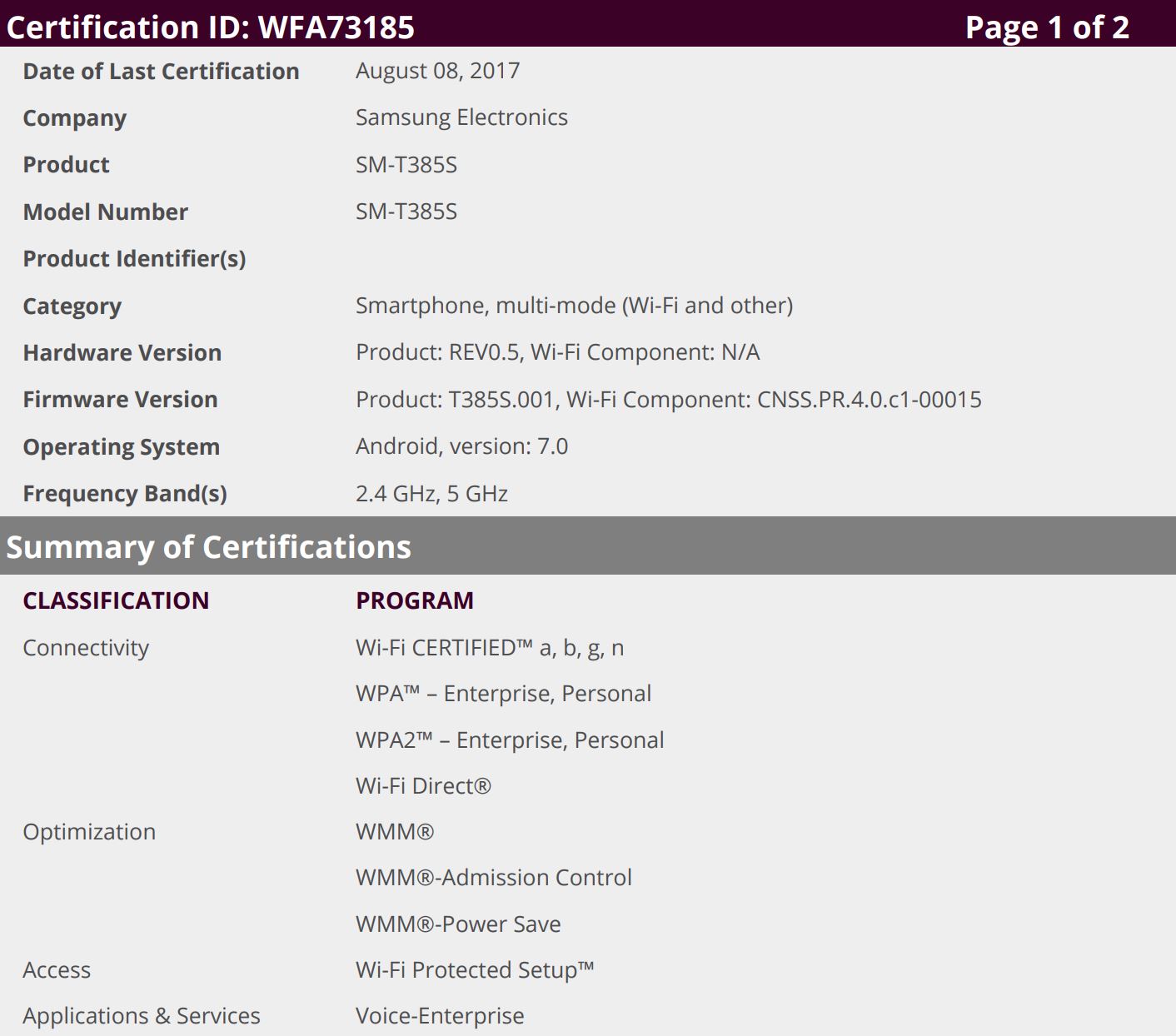Click the 2.4 GHz, 5 GHz frequency value

(431, 494)
